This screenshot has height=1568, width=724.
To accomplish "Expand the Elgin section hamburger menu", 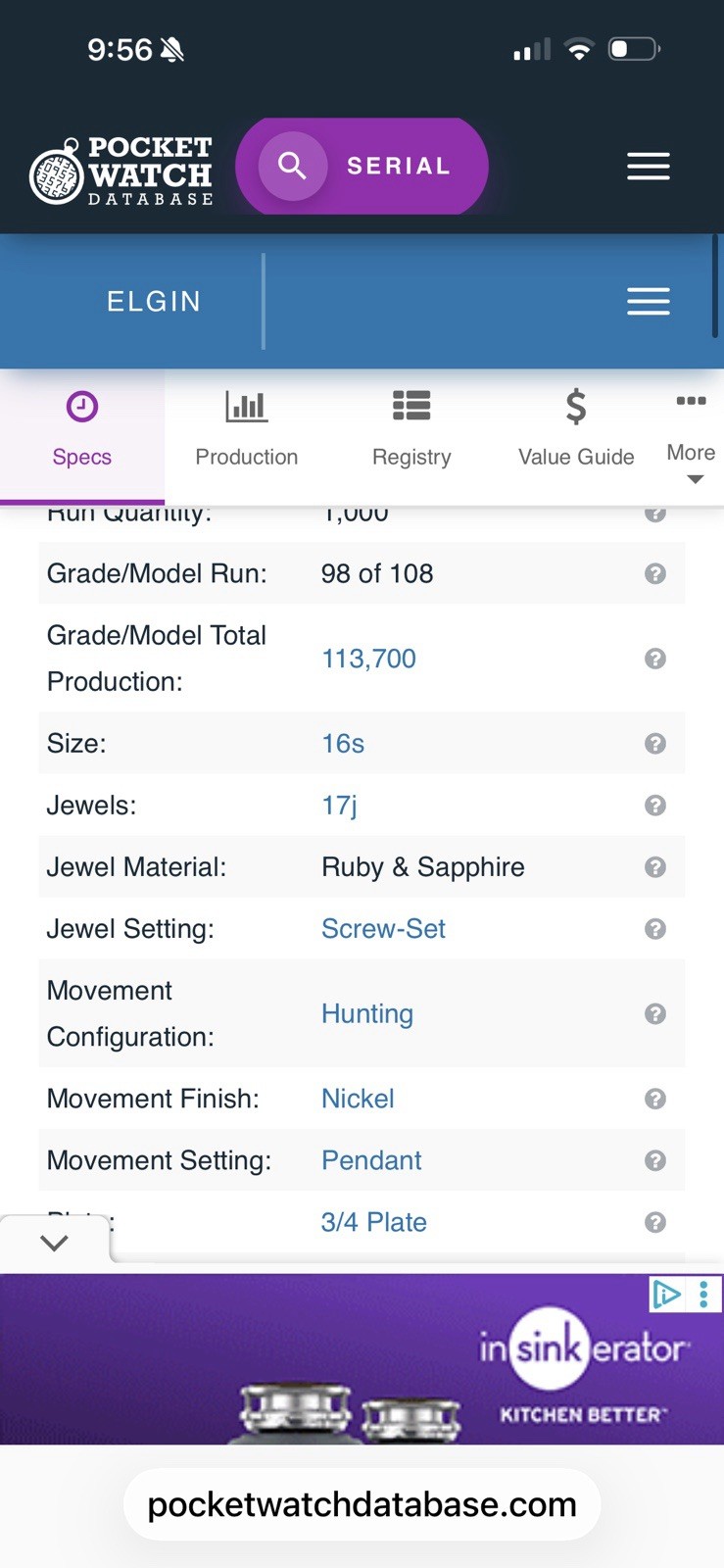I will click(x=649, y=301).
